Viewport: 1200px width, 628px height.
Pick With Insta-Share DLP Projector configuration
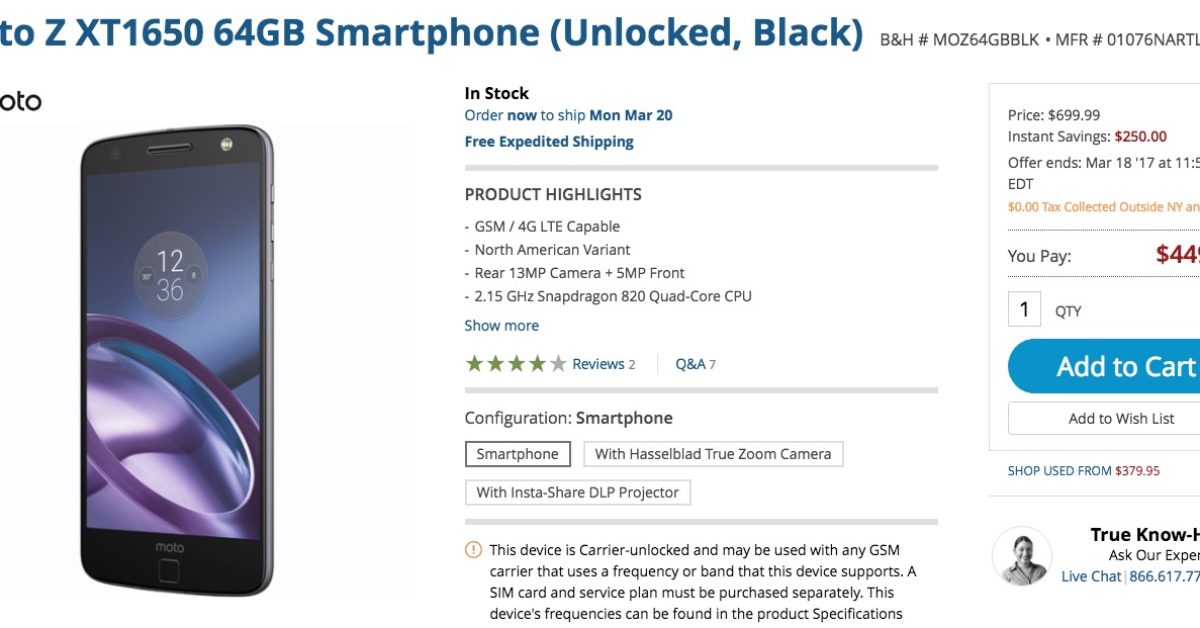tap(577, 492)
